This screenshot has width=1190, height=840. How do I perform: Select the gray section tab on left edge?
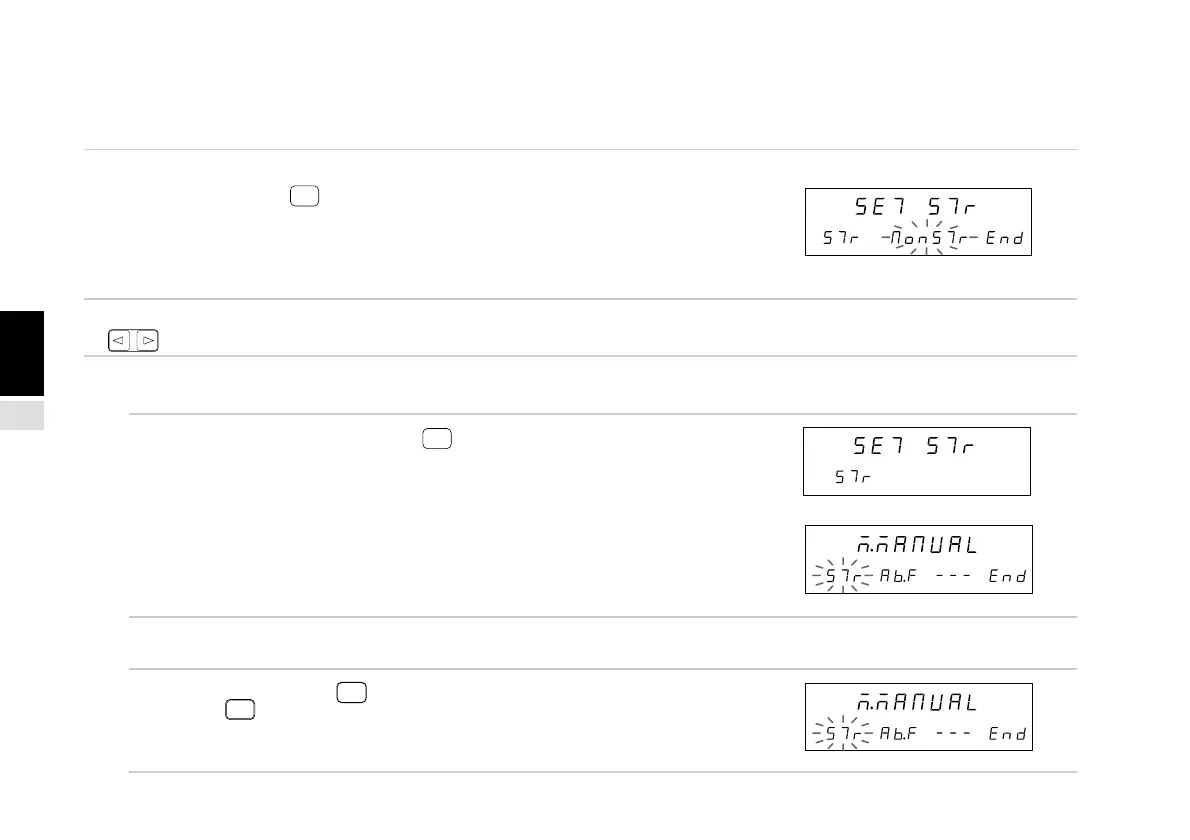coord(22,414)
